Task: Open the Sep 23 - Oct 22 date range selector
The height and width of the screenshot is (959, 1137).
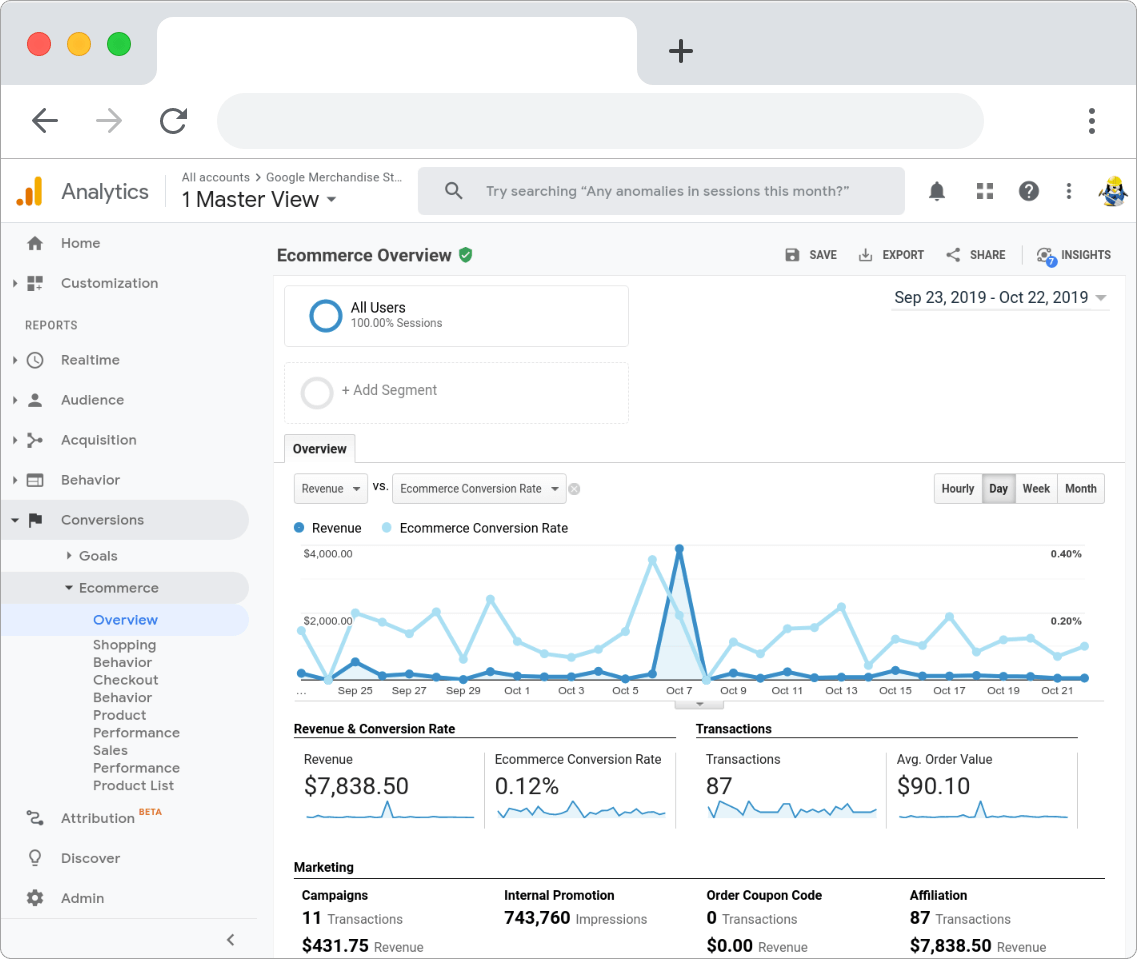Action: 999,297
